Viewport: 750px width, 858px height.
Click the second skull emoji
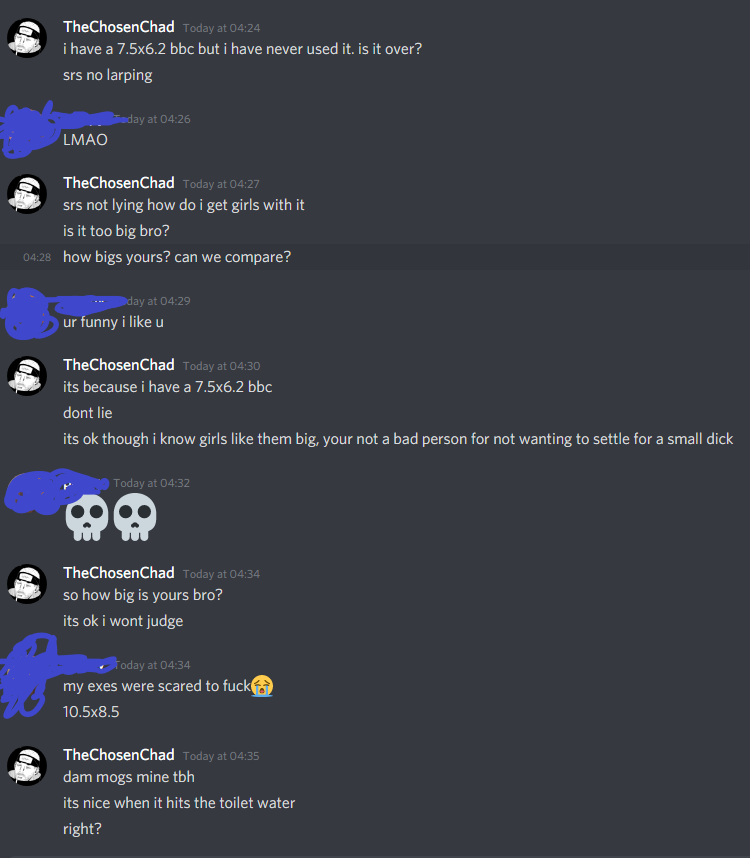(135, 517)
